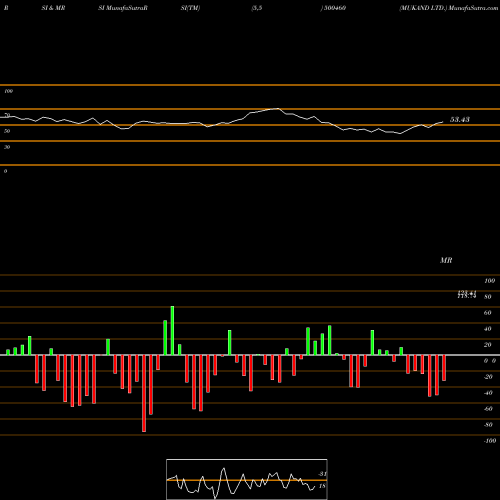500x500 pixels.
Task: Click the RSI line peak touching the 70 level
Action: click(x=277, y=109)
